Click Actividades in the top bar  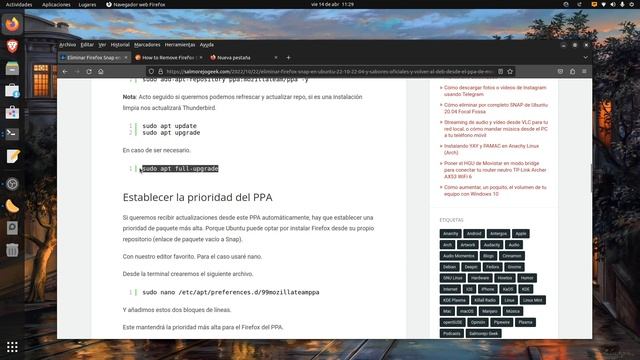click(19, 4)
